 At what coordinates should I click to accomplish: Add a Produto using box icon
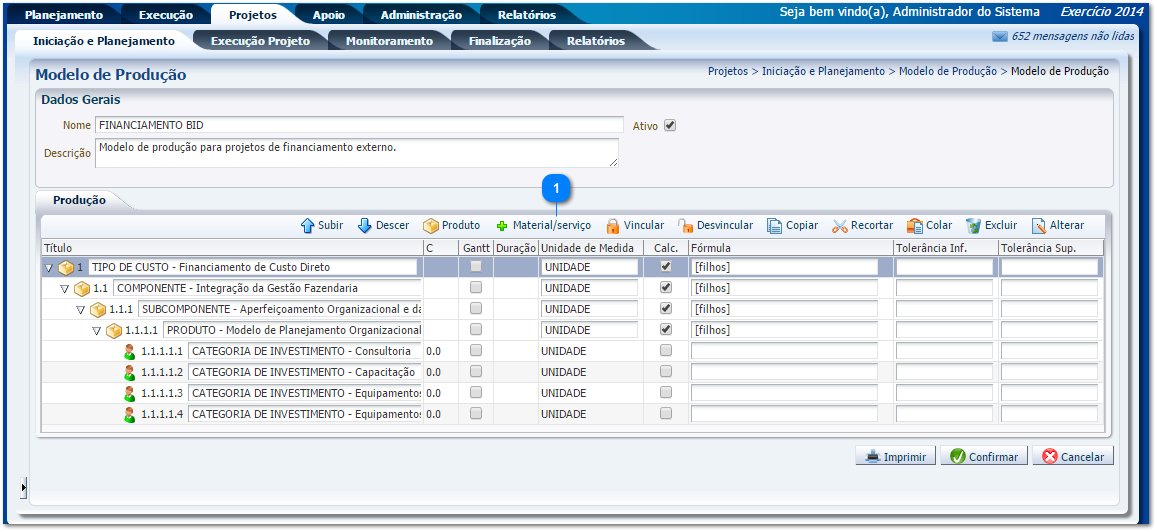tap(431, 226)
